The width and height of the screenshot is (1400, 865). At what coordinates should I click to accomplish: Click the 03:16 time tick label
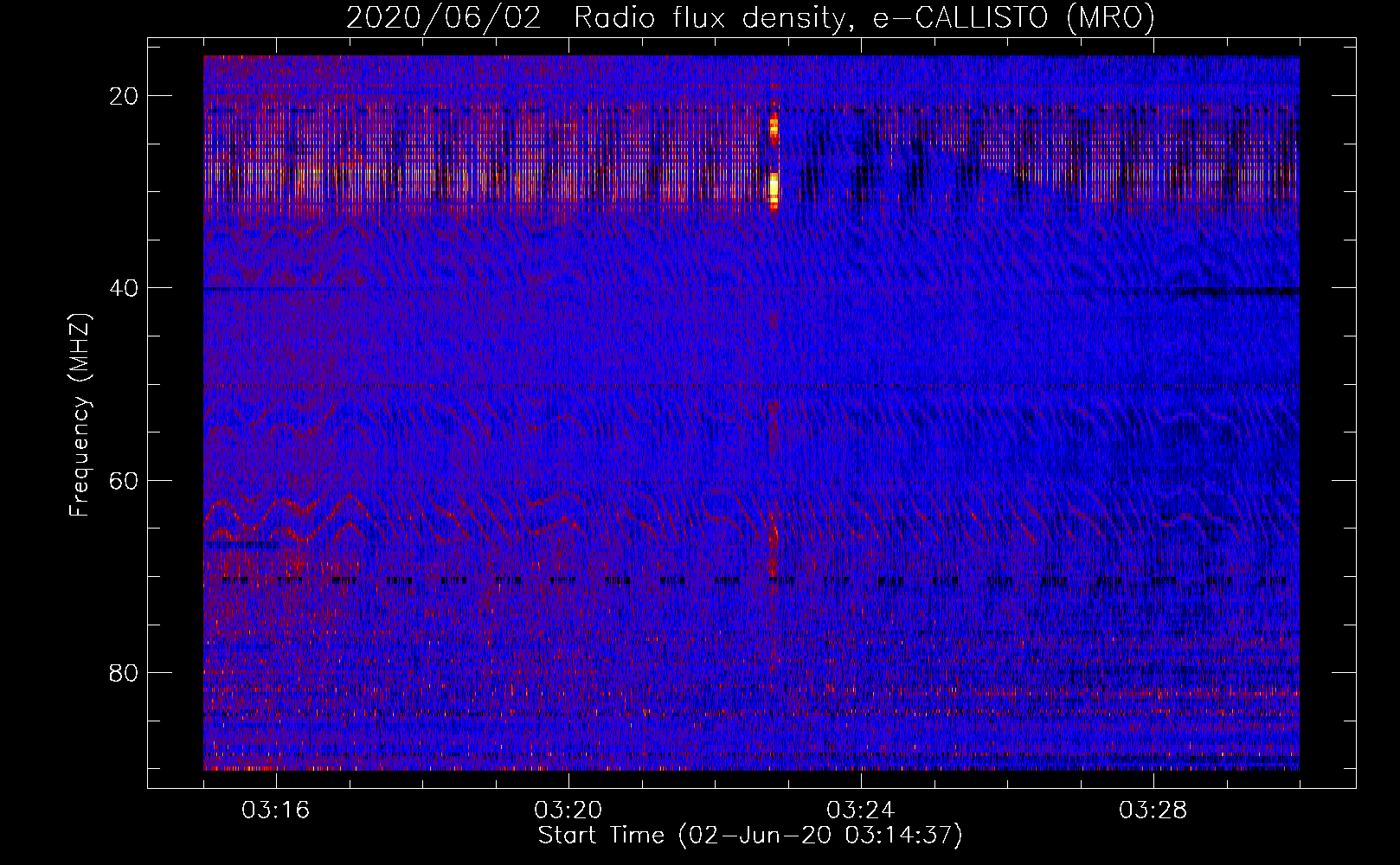tap(276, 811)
